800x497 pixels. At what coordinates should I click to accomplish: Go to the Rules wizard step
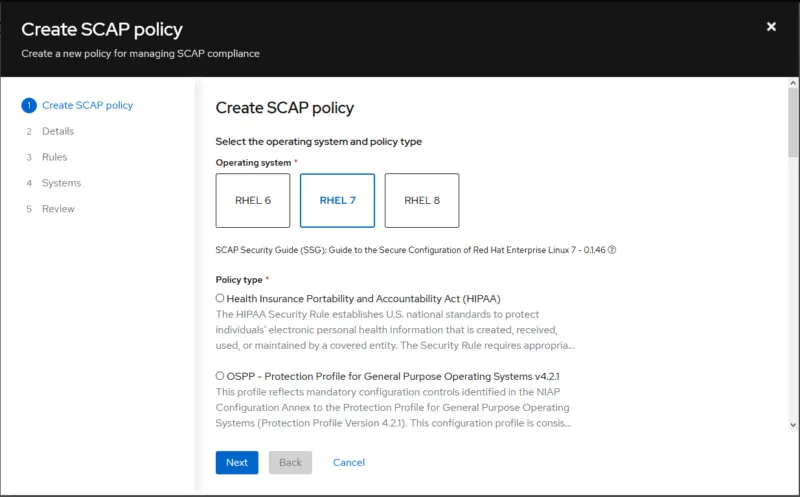point(55,157)
